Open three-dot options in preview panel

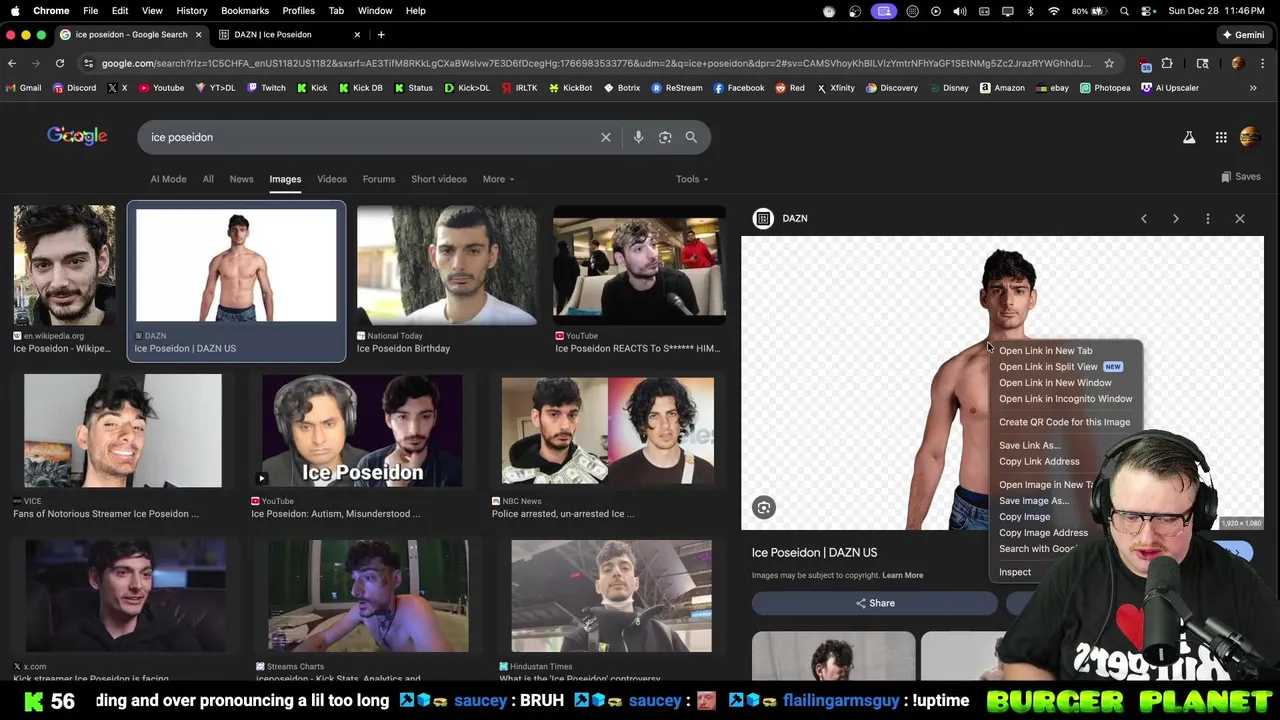tap(1208, 218)
